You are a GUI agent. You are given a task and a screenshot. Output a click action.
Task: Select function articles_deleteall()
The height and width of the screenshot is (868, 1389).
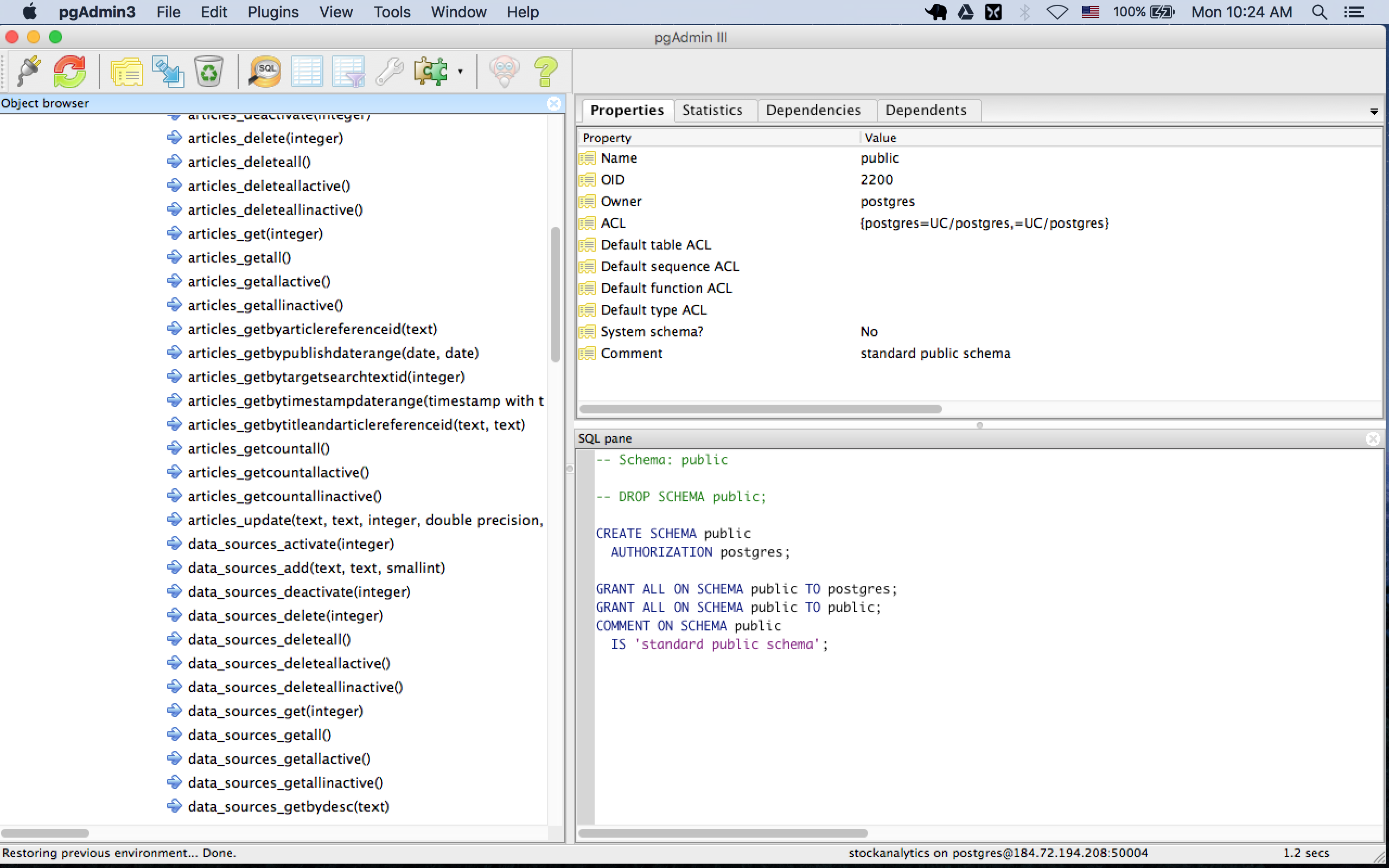(x=249, y=162)
